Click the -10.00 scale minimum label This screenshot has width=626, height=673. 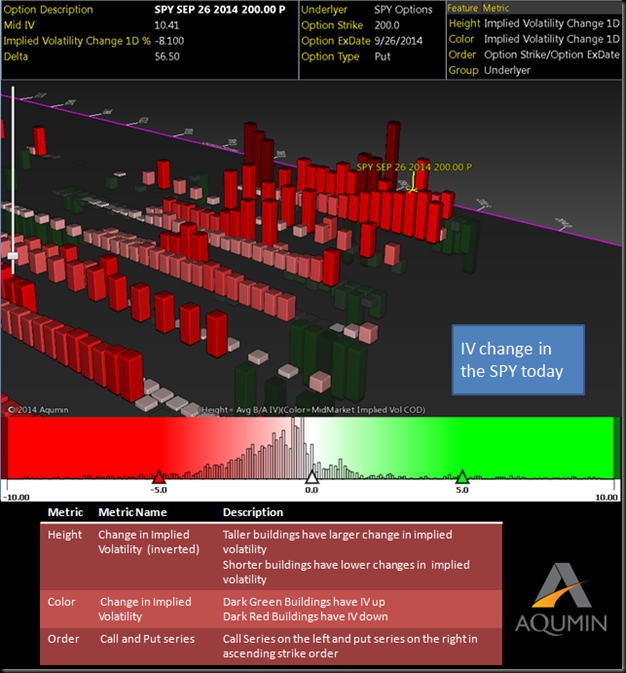[x=16, y=497]
